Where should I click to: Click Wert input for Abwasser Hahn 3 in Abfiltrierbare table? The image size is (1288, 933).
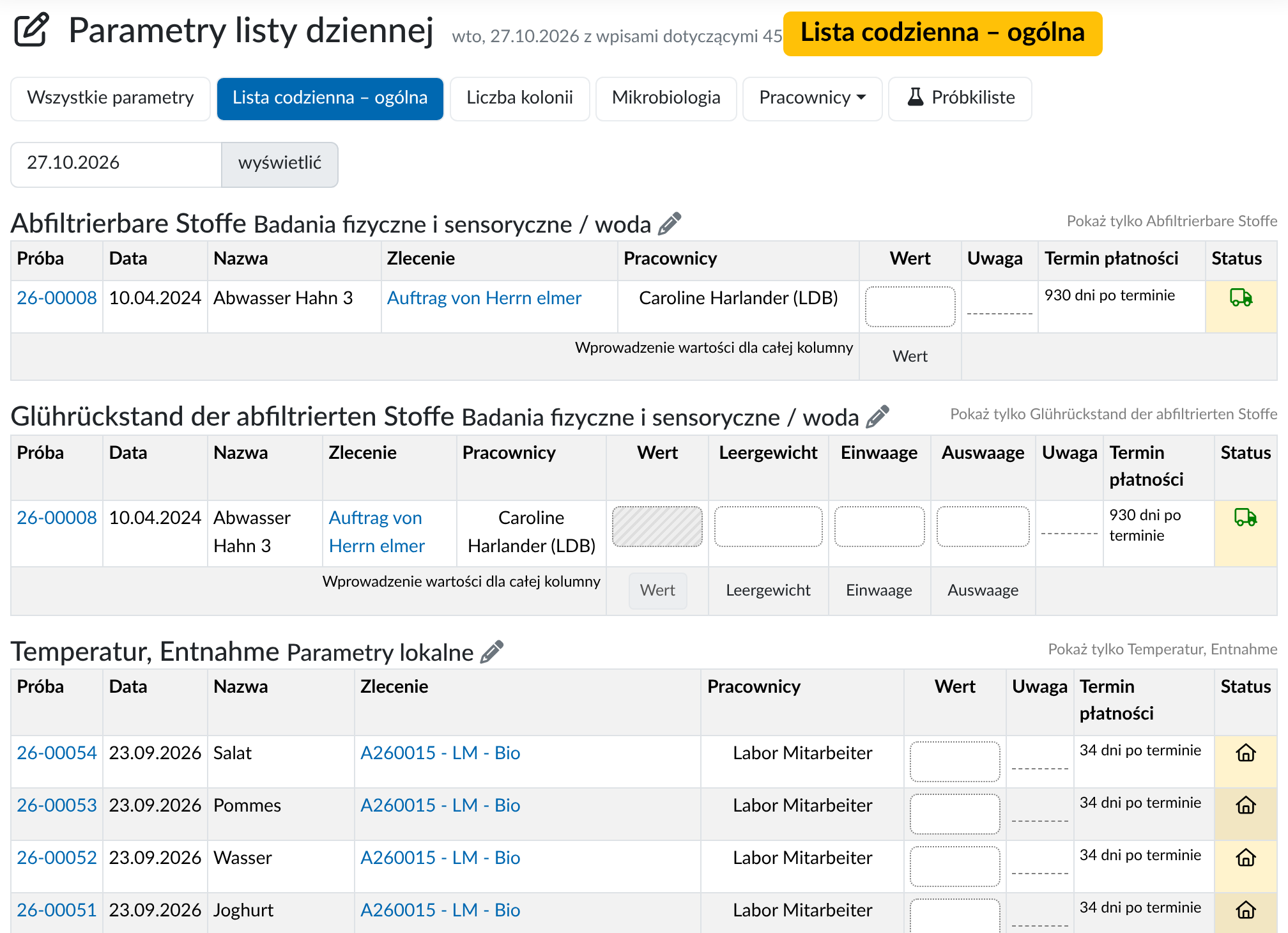910,307
